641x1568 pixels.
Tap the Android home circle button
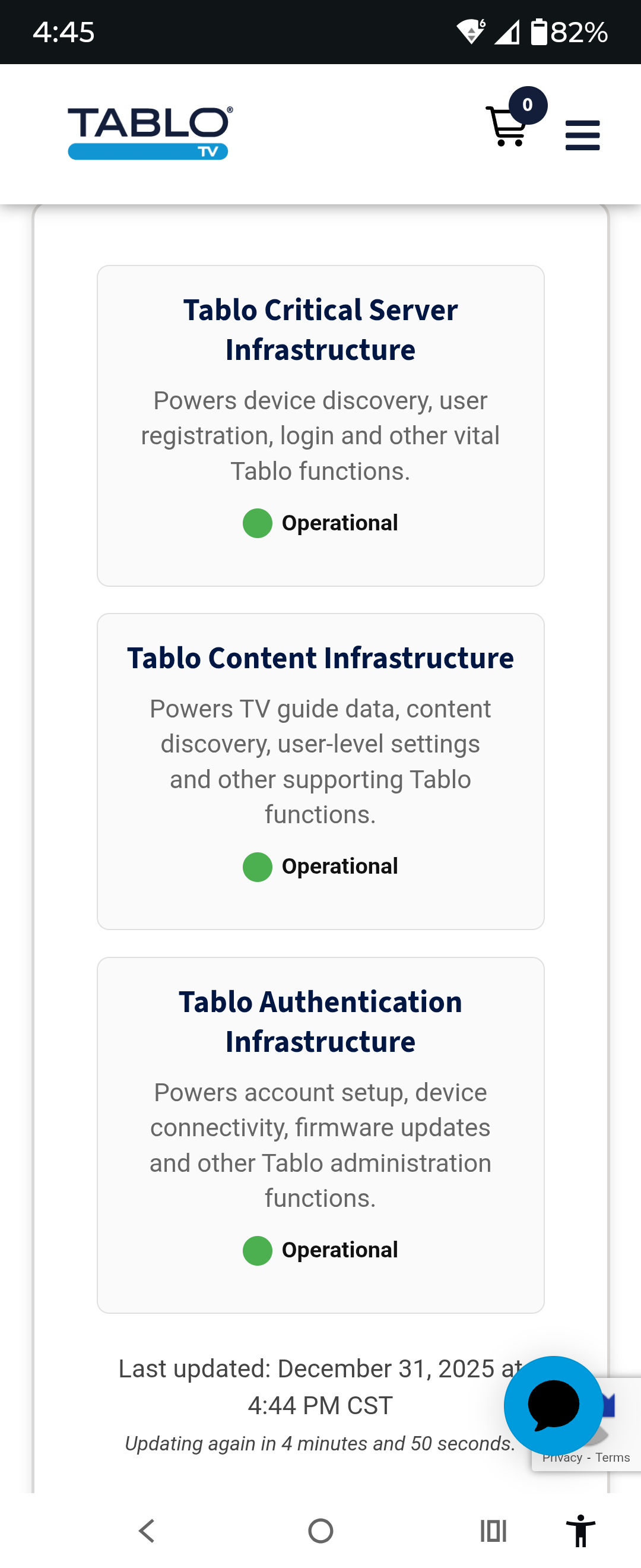click(320, 1530)
